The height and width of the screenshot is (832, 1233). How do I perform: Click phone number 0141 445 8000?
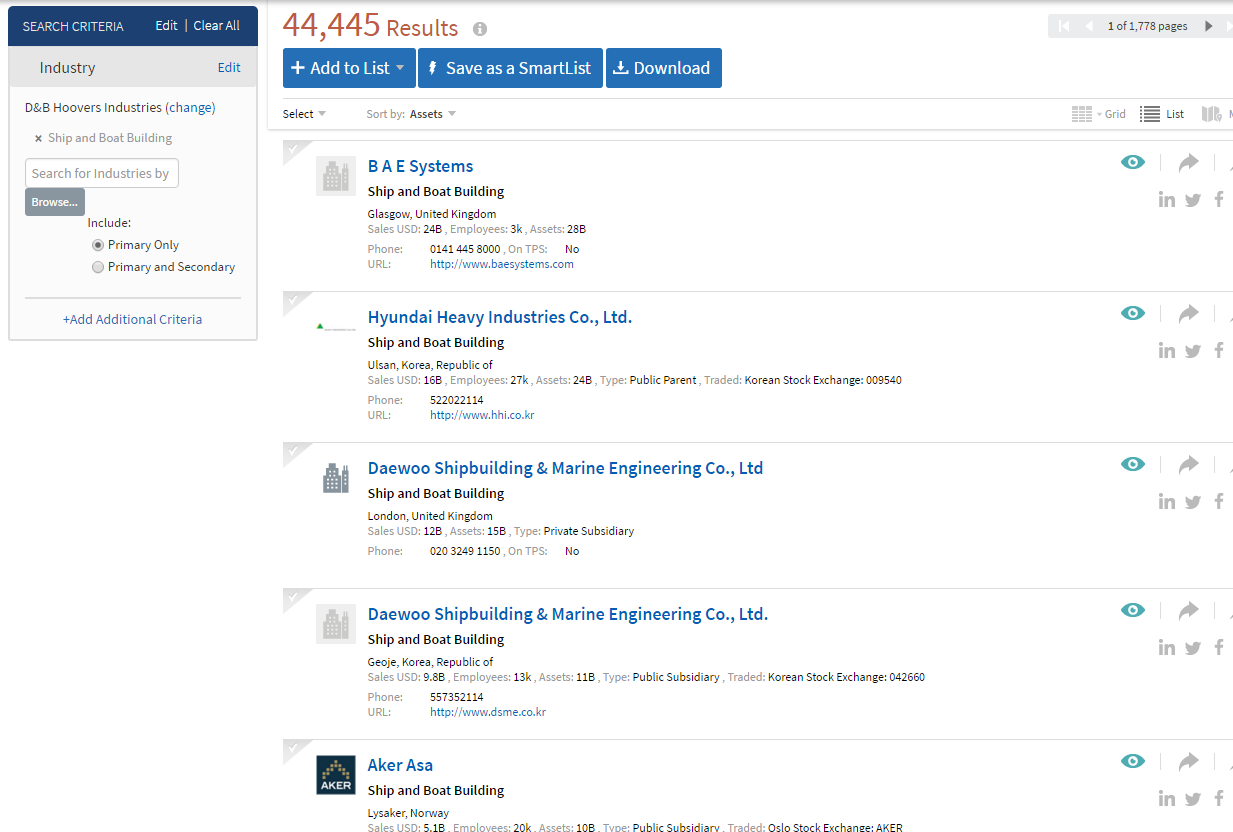(465, 249)
